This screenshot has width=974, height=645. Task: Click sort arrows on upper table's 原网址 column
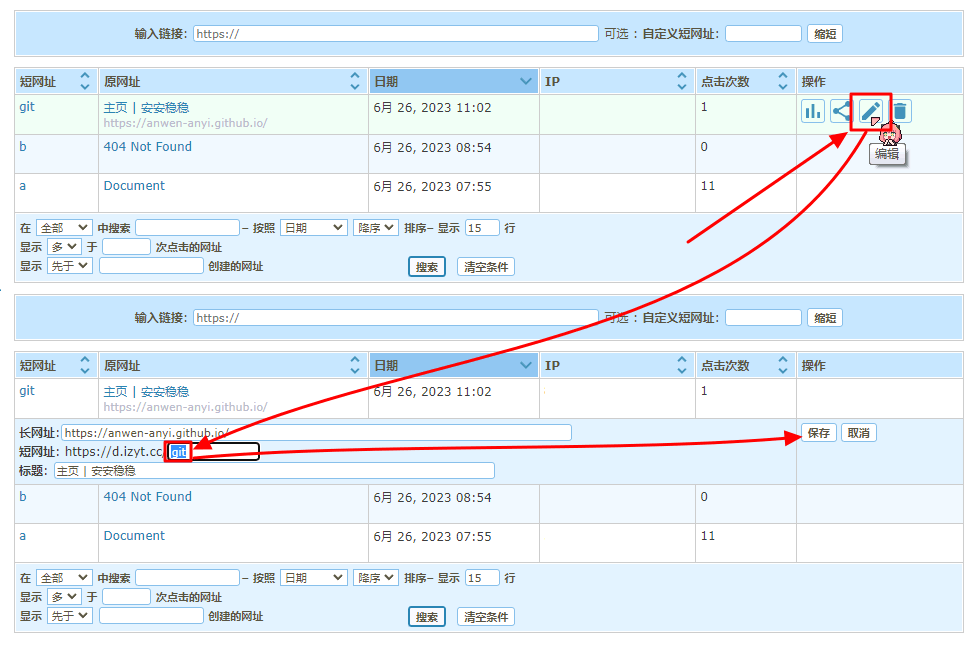[355, 81]
